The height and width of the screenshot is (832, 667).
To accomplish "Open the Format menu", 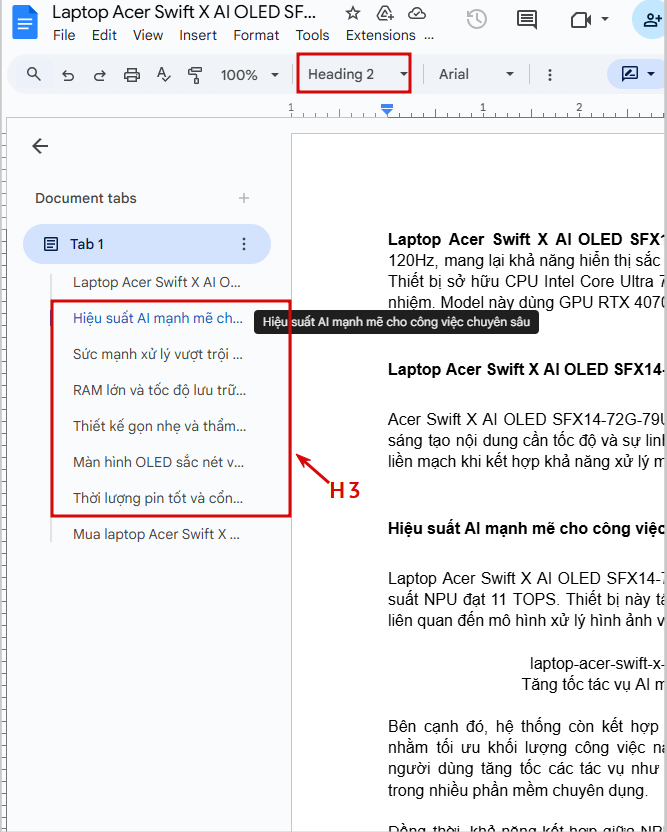I will (x=256, y=36).
